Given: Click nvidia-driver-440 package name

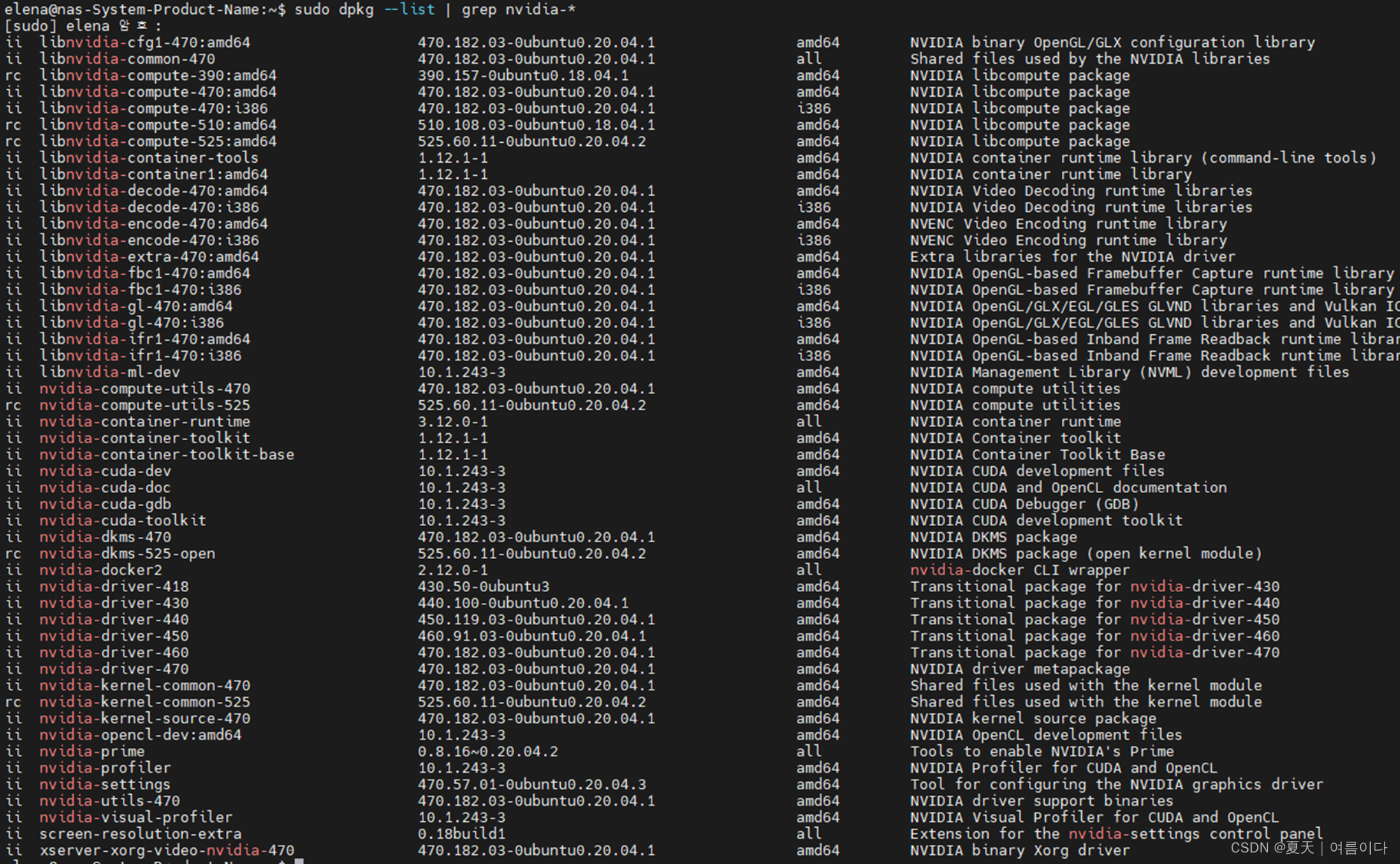Looking at the screenshot, I should pos(114,621).
